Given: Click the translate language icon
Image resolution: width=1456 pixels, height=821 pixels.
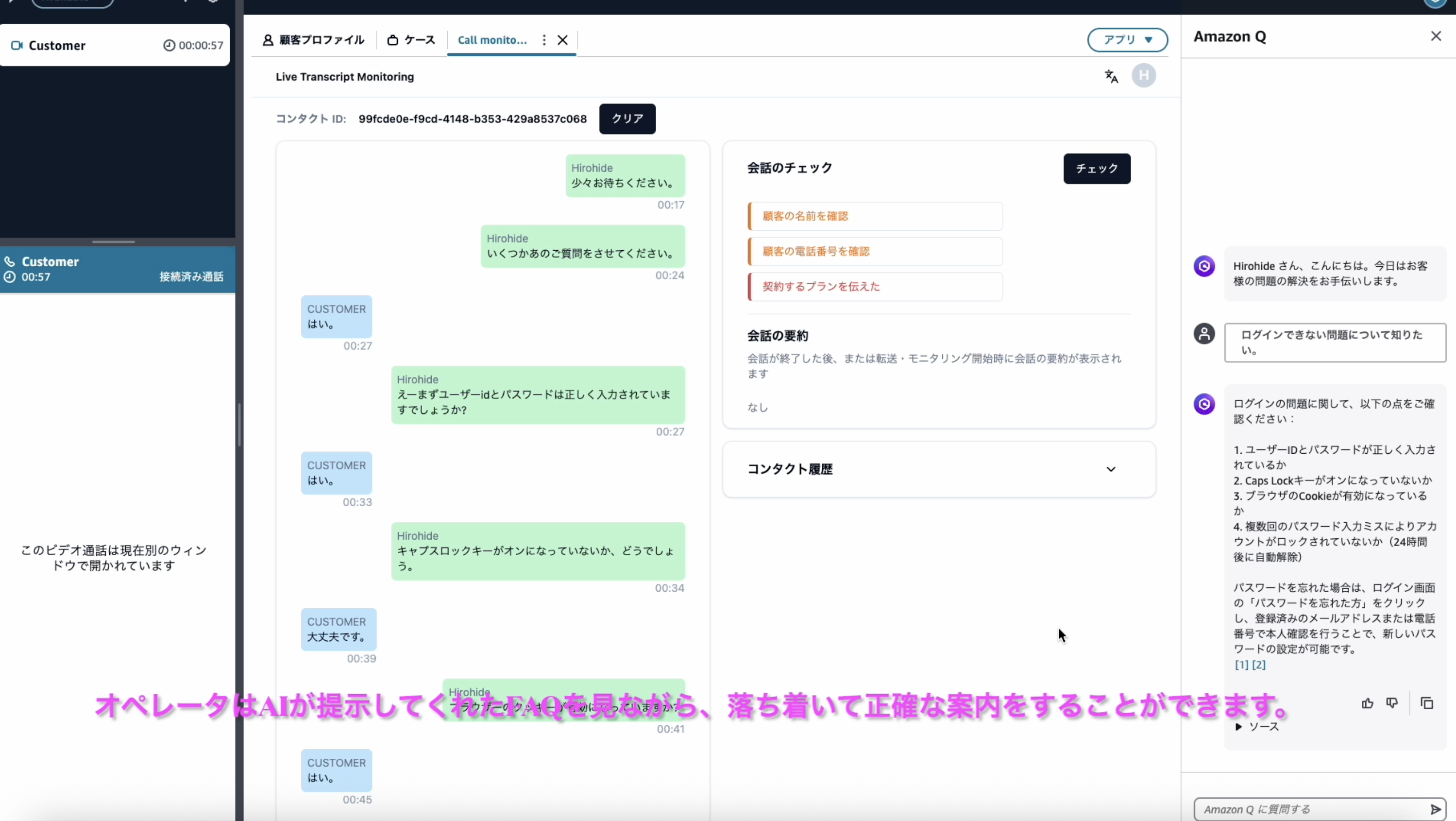Looking at the screenshot, I should [x=1111, y=76].
